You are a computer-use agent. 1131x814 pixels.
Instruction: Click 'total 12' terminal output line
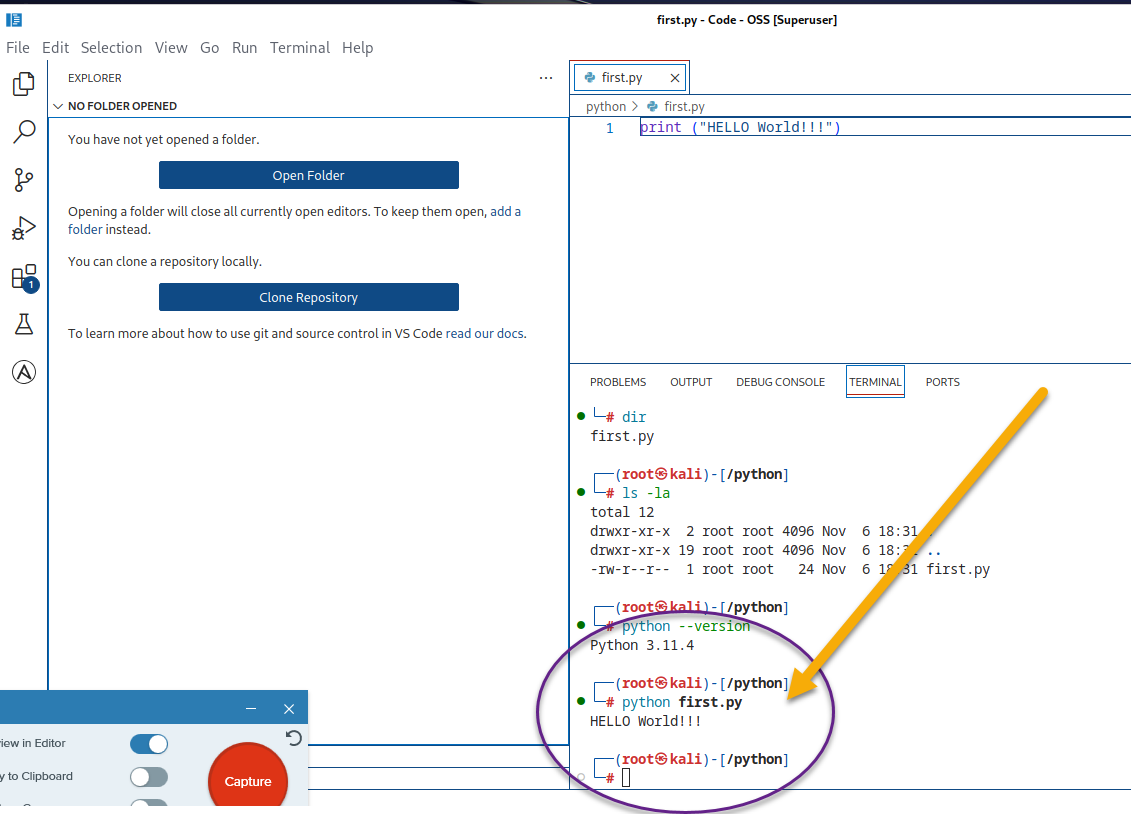pyautogui.click(x=622, y=512)
